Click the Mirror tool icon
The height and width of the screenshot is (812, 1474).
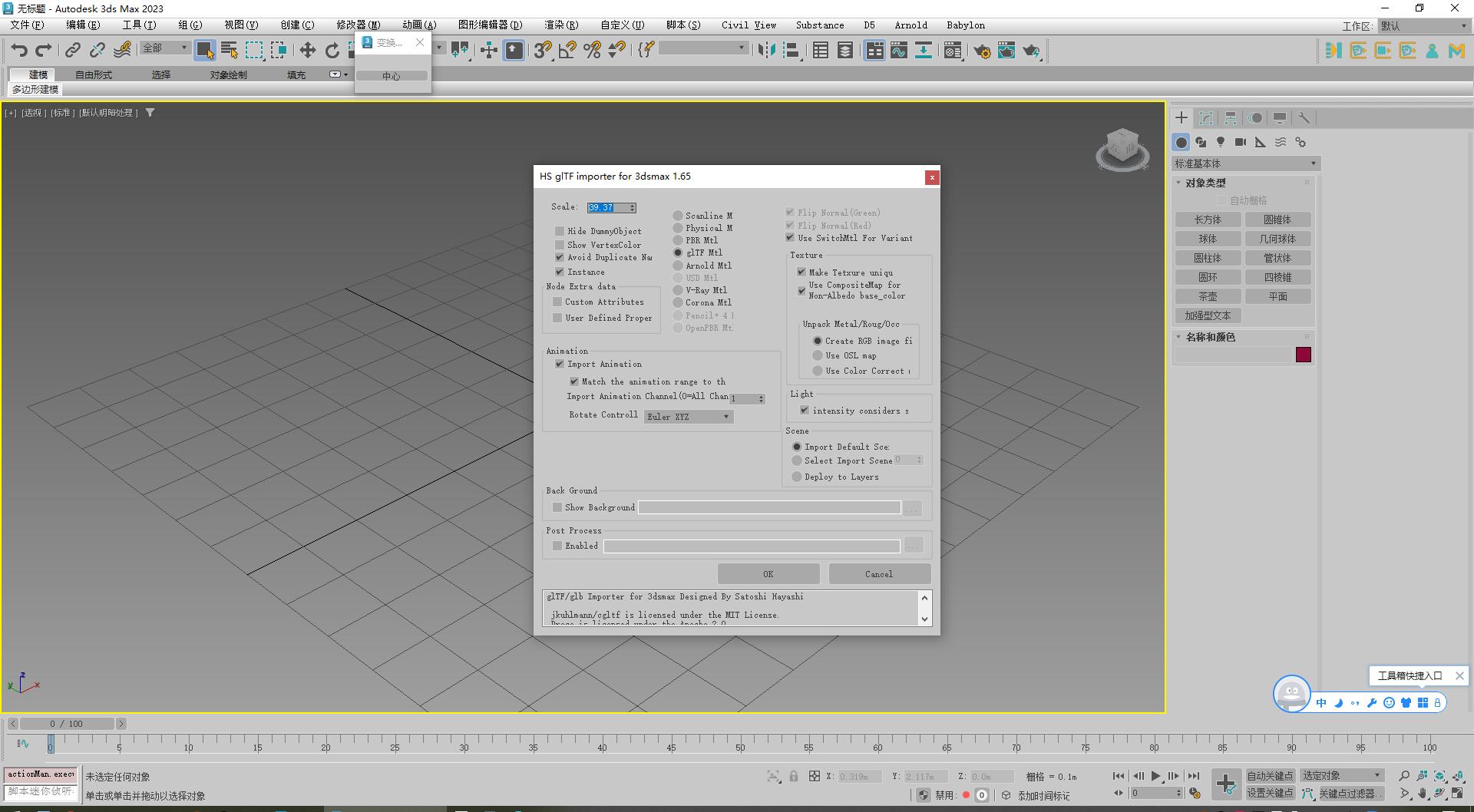coord(765,51)
